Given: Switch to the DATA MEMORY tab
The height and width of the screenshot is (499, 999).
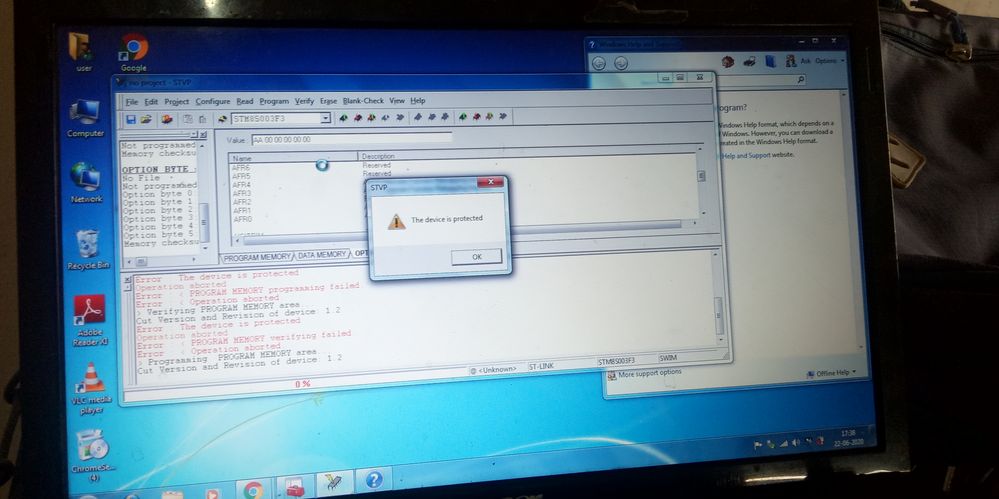Looking at the screenshot, I should 322,255.
